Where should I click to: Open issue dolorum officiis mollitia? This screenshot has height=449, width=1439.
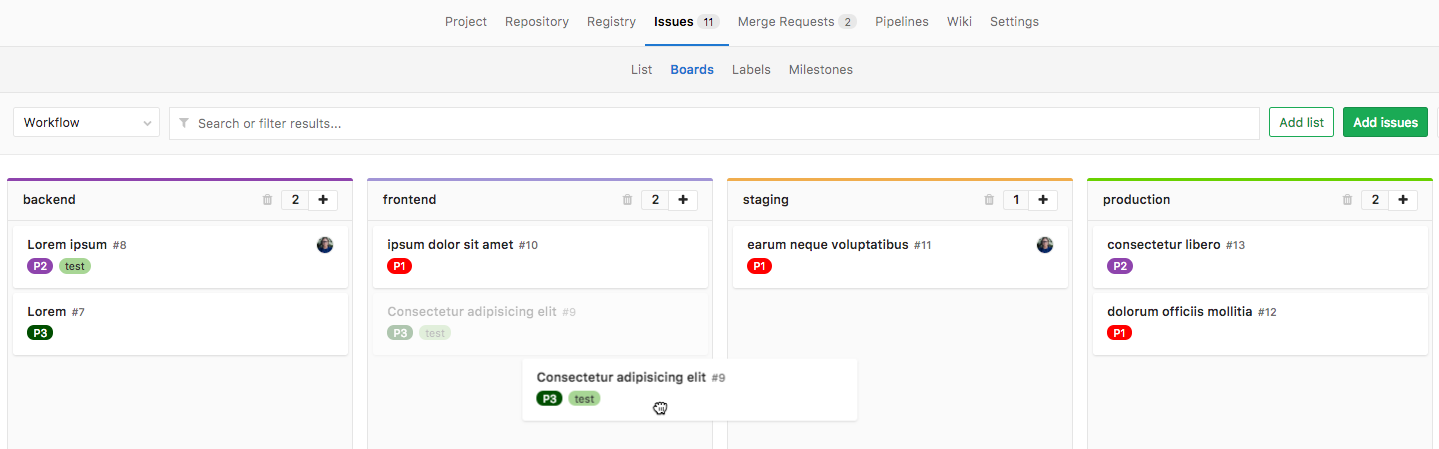[1179, 312]
